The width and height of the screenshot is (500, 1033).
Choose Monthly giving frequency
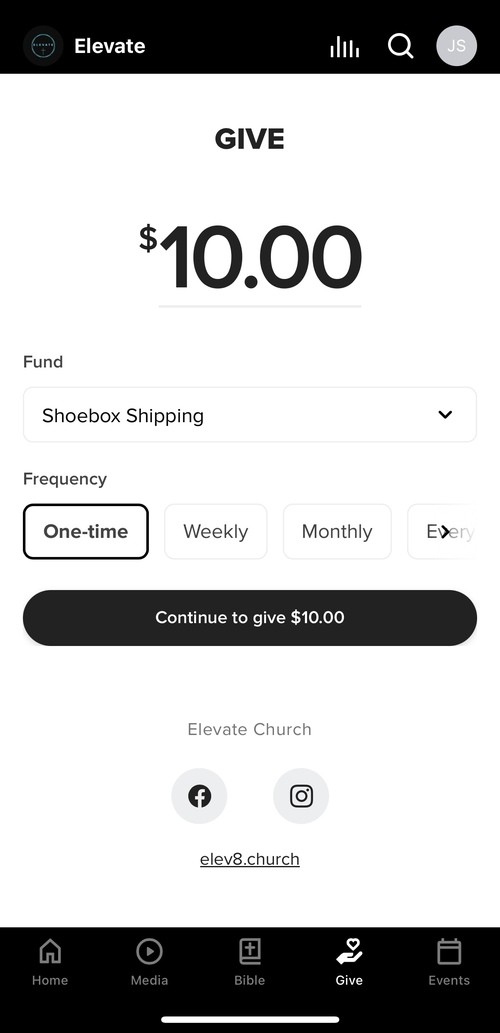(x=337, y=532)
